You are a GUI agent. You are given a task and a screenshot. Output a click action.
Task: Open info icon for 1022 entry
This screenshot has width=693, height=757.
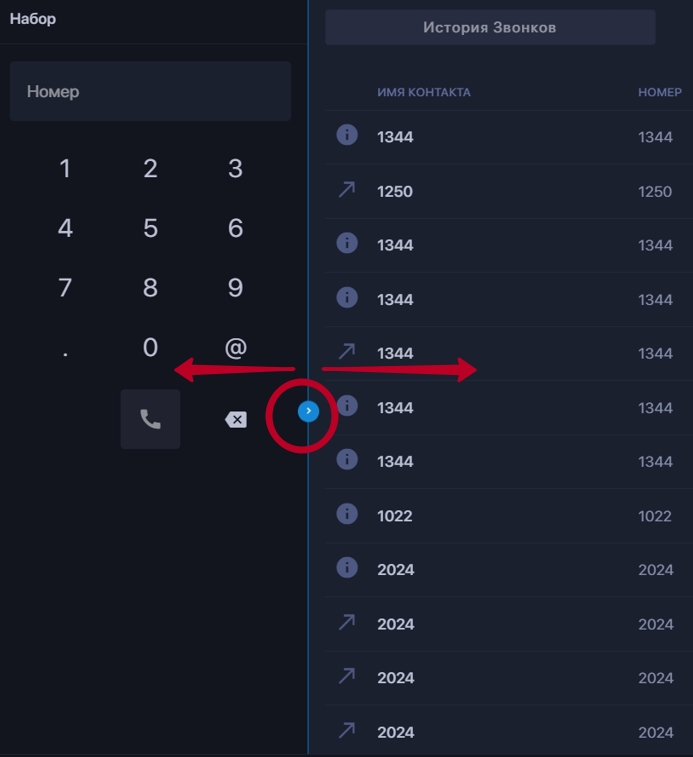click(347, 514)
